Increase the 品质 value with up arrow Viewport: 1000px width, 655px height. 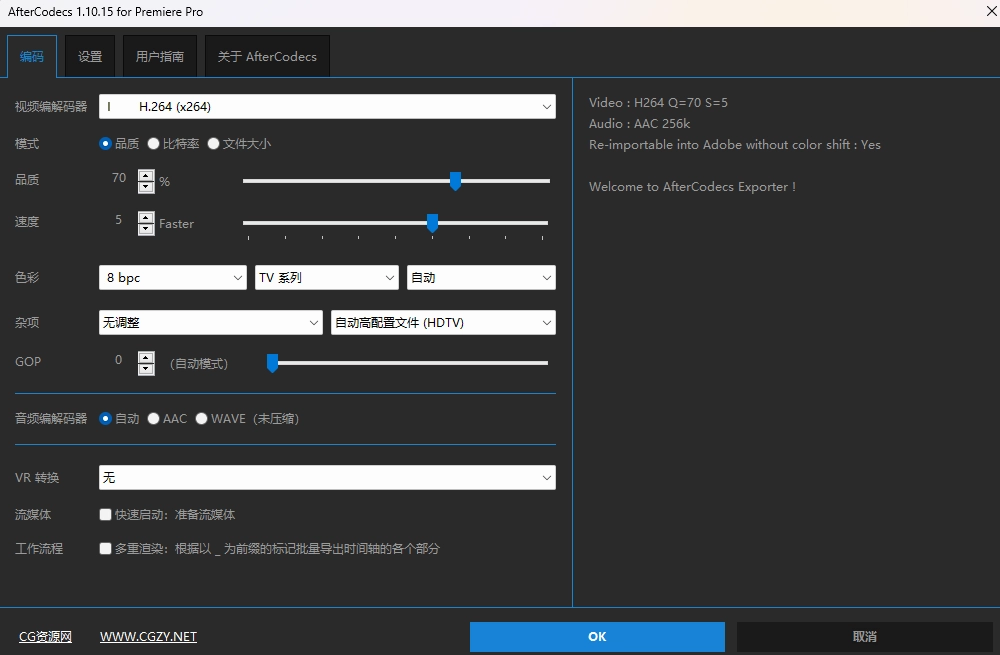point(146,175)
